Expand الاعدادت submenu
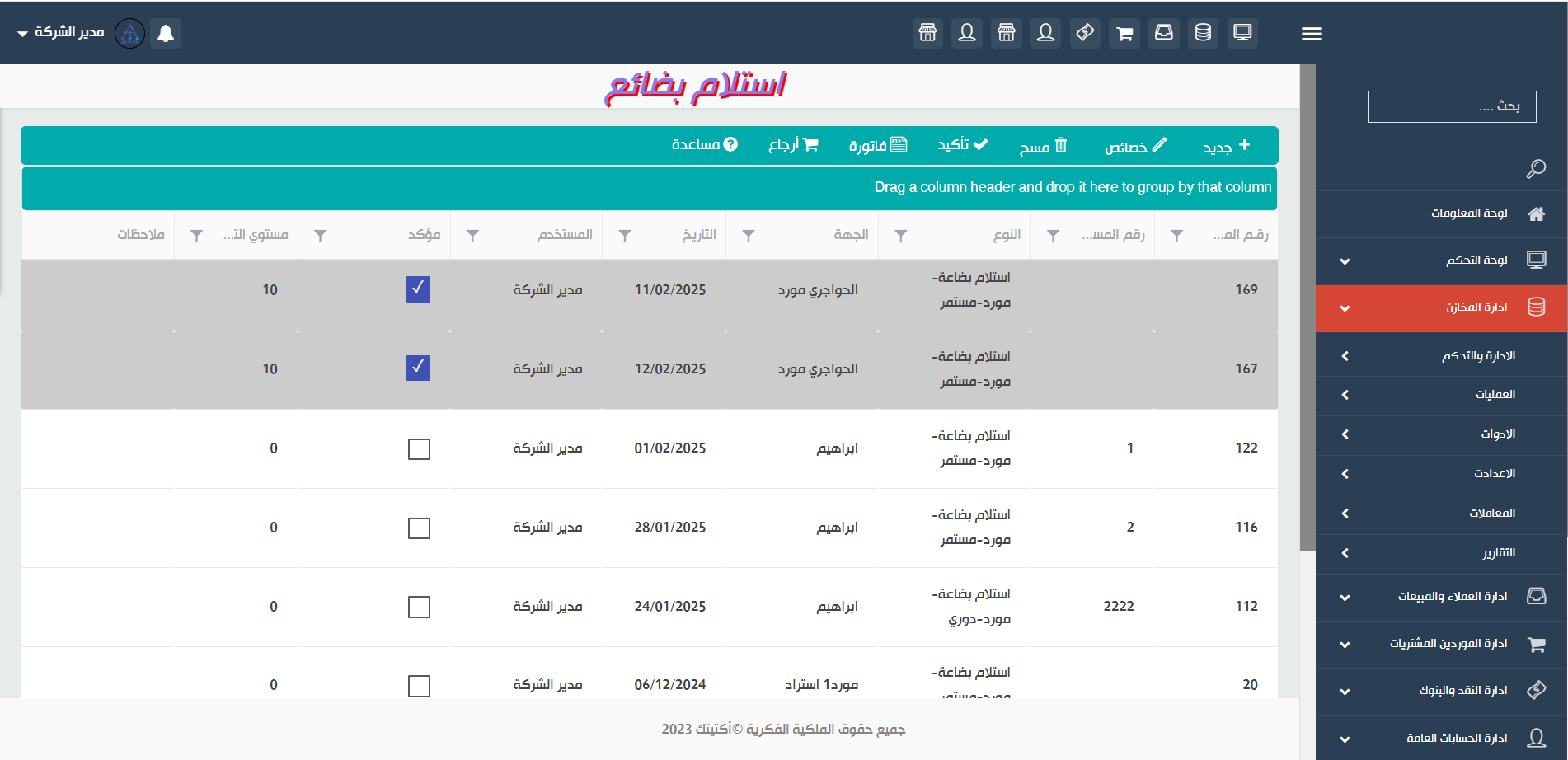 coord(1442,474)
